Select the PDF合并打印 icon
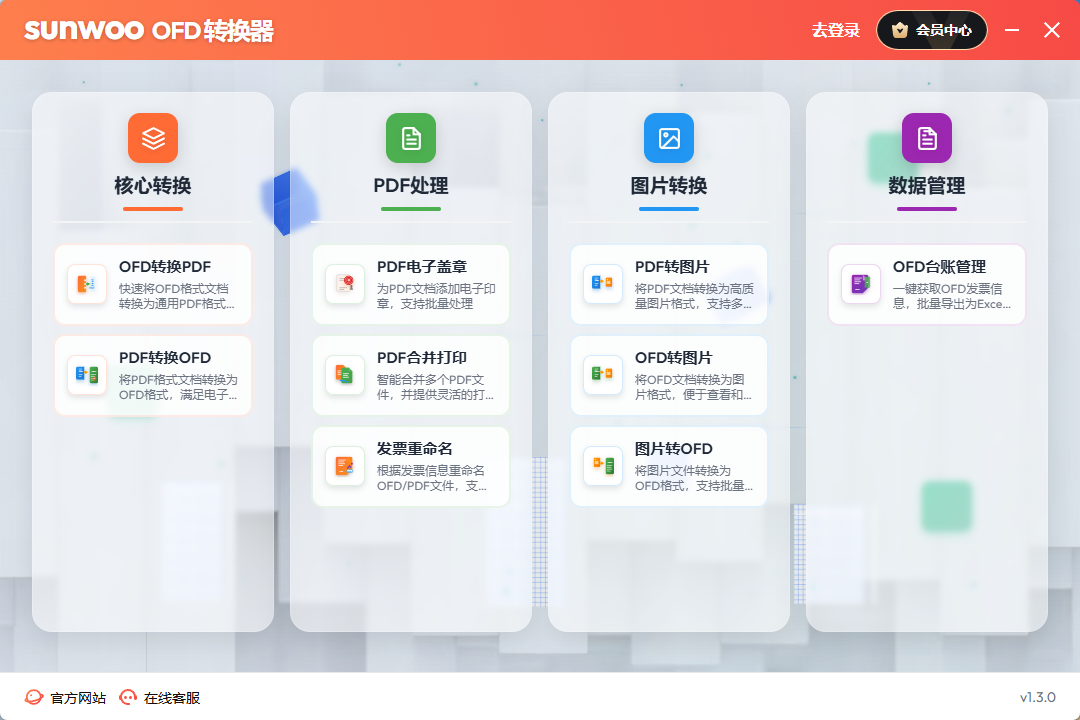This screenshot has width=1080, height=720. pos(345,375)
